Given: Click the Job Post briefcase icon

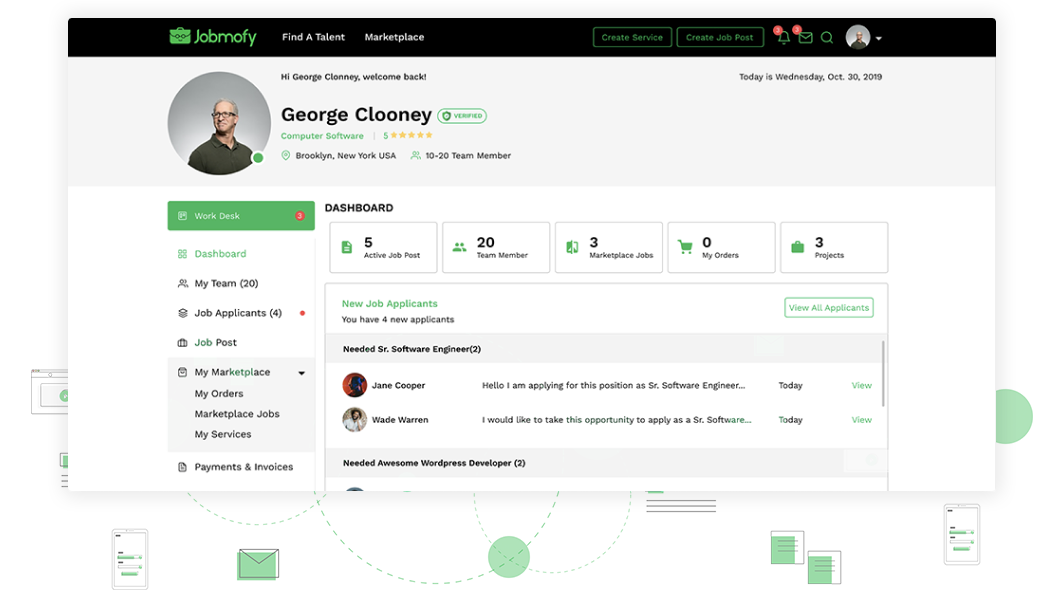Looking at the screenshot, I should pyautogui.click(x=183, y=342).
